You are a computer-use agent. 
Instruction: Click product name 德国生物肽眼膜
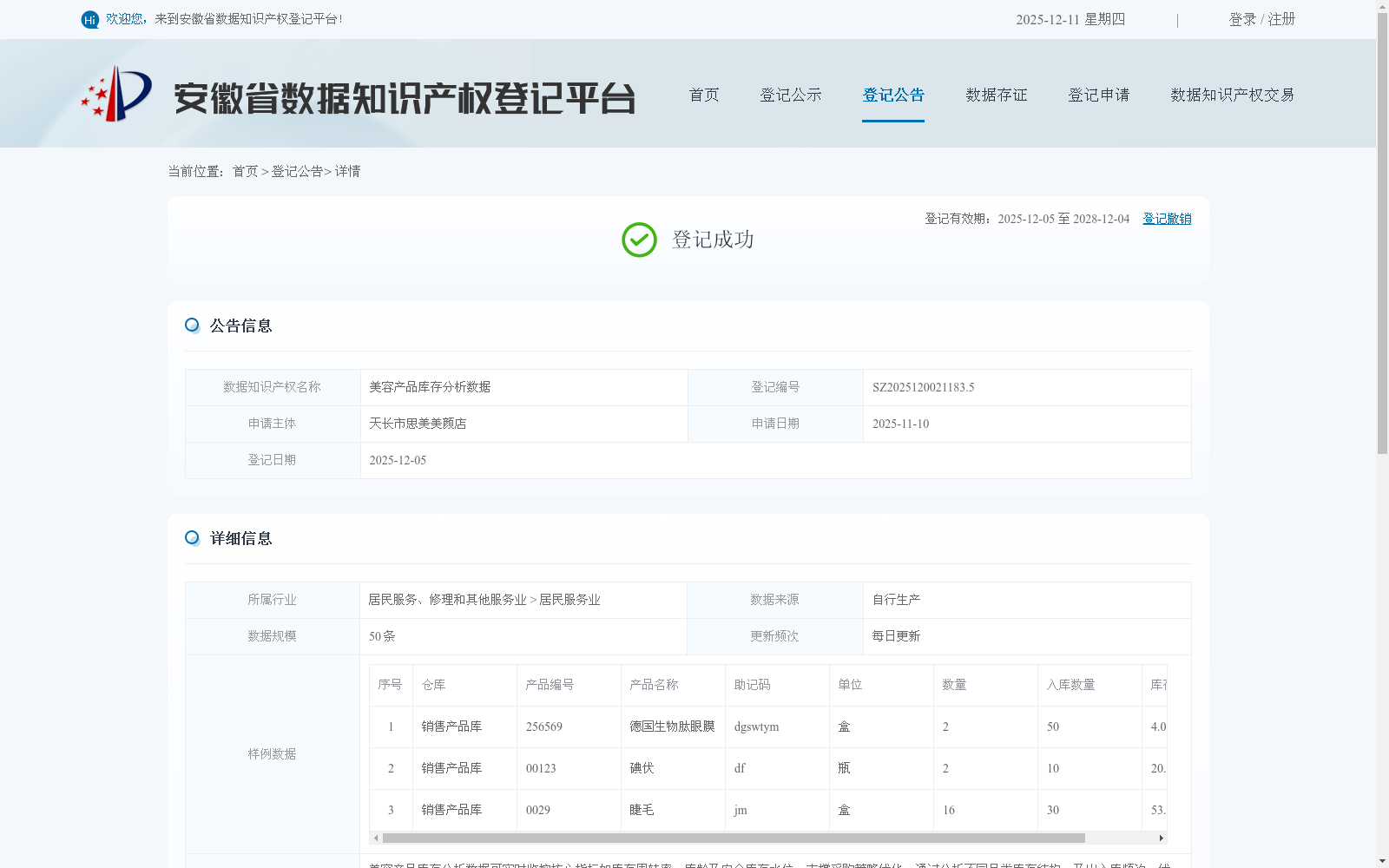(672, 727)
